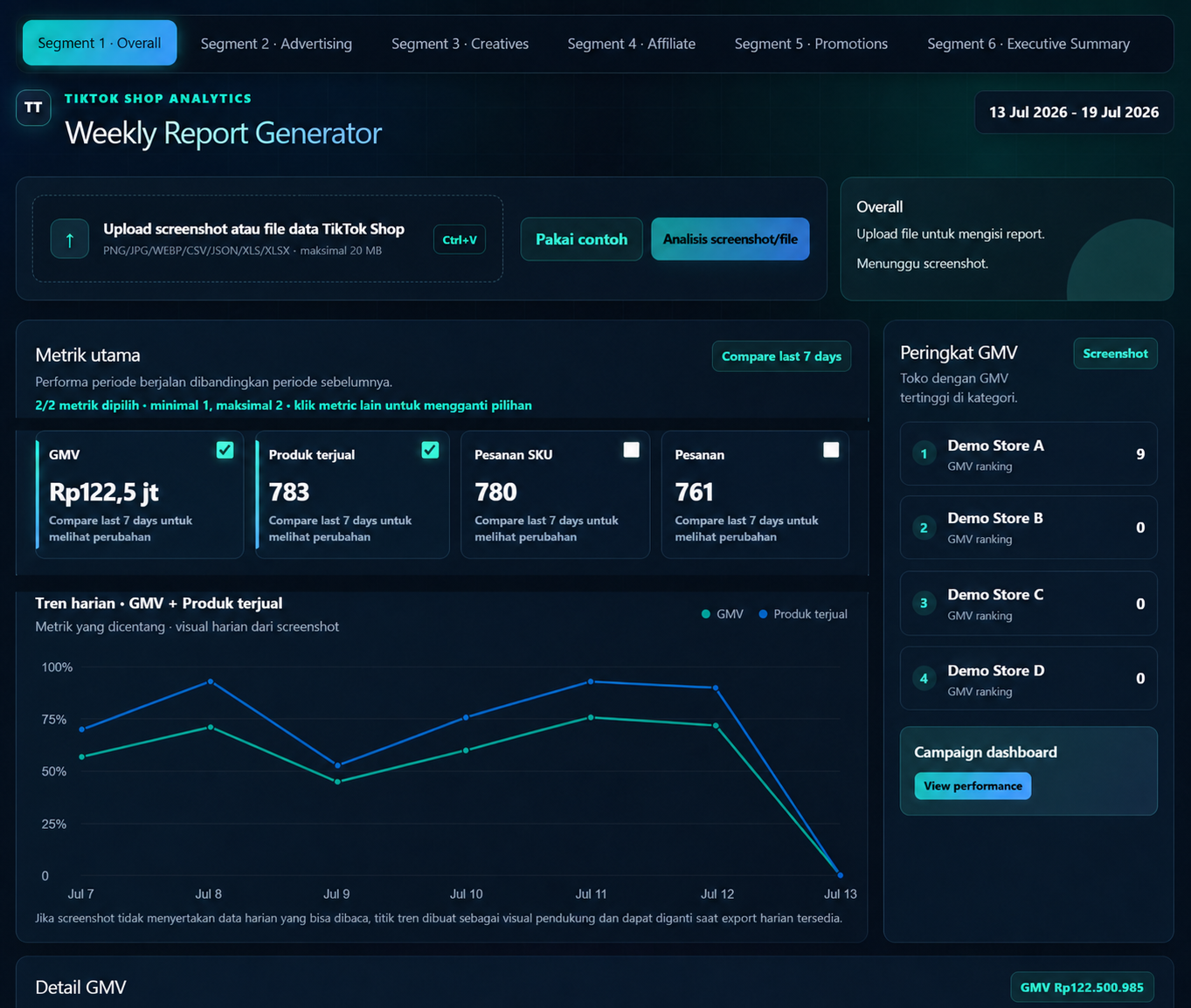Screen dimensions: 1191x1008
Task: Click the TT logo icon
Action: [33, 107]
